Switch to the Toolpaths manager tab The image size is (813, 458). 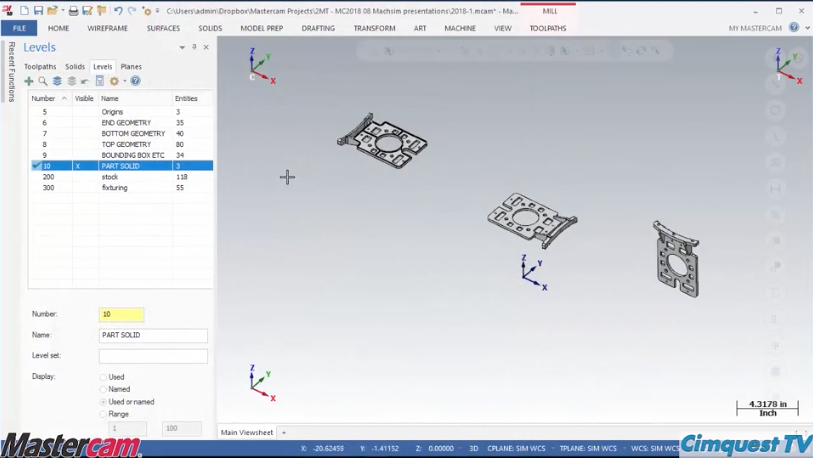pyautogui.click(x=40, y=66)
